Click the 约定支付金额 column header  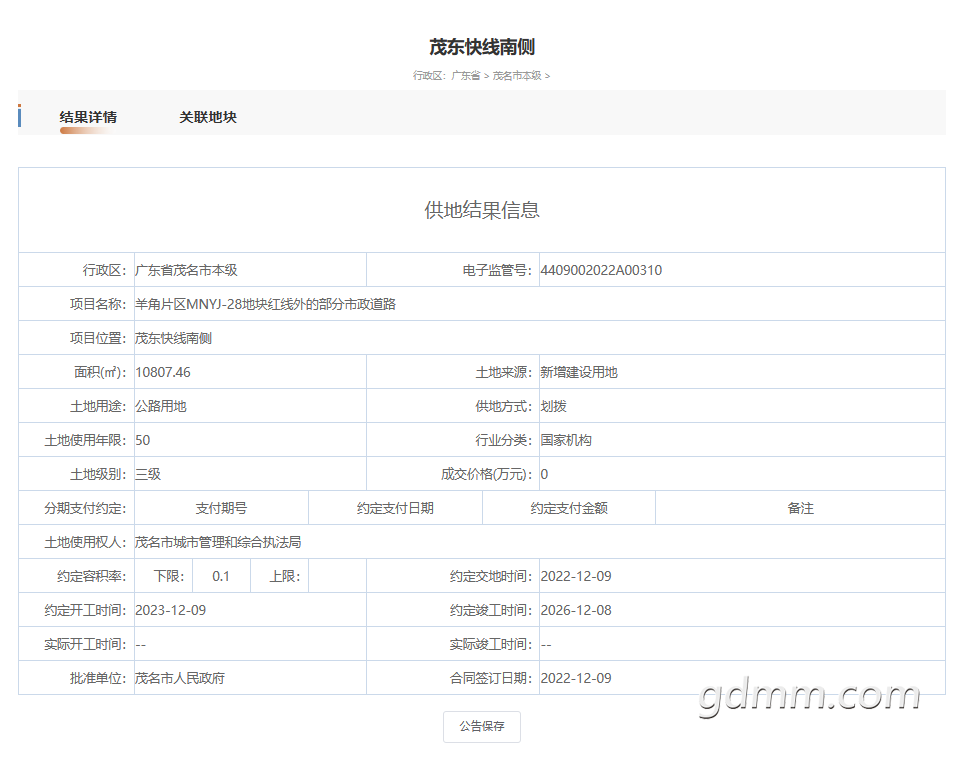(x=569, y=508)
